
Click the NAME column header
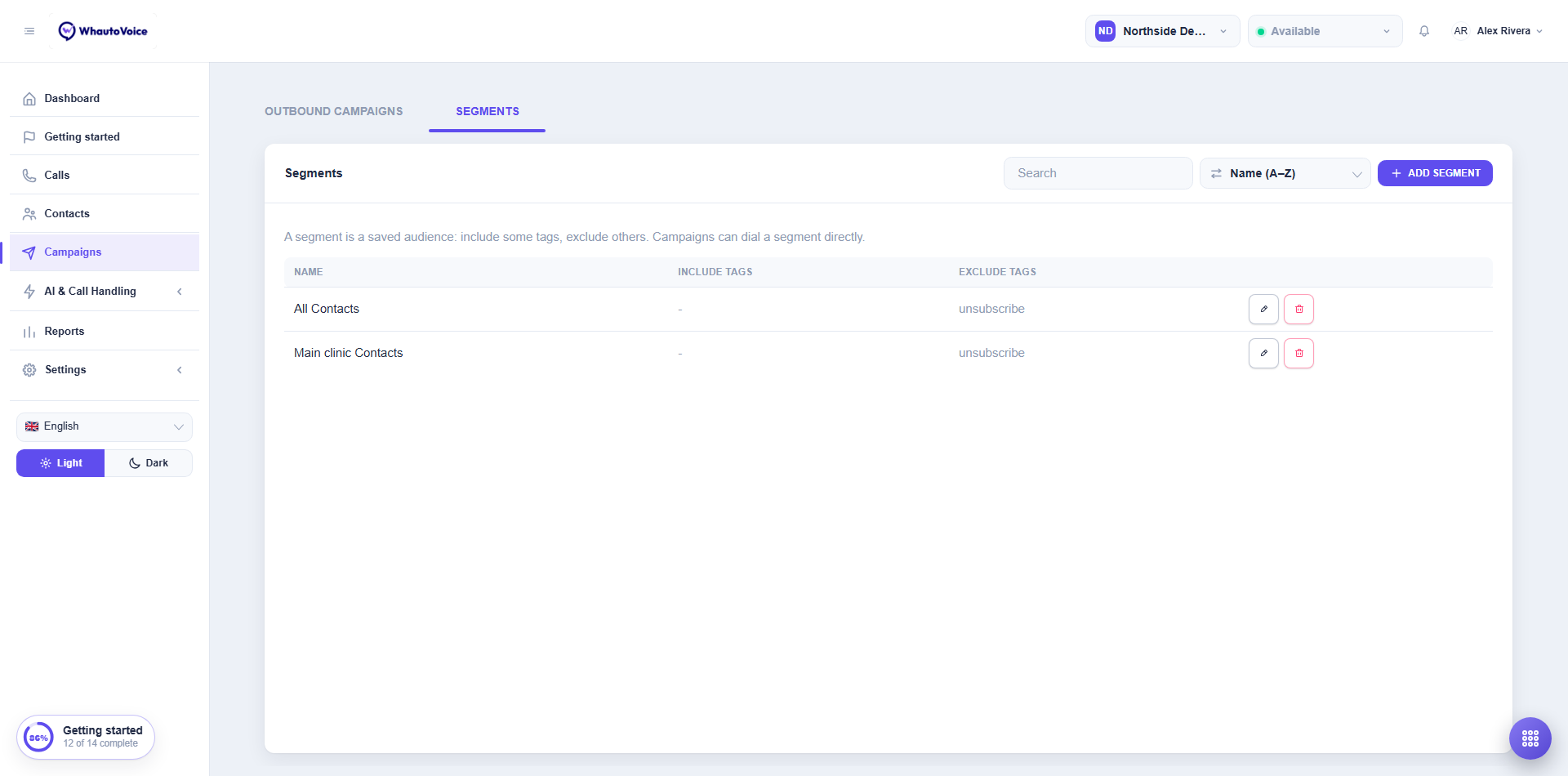tap(309, 272)
